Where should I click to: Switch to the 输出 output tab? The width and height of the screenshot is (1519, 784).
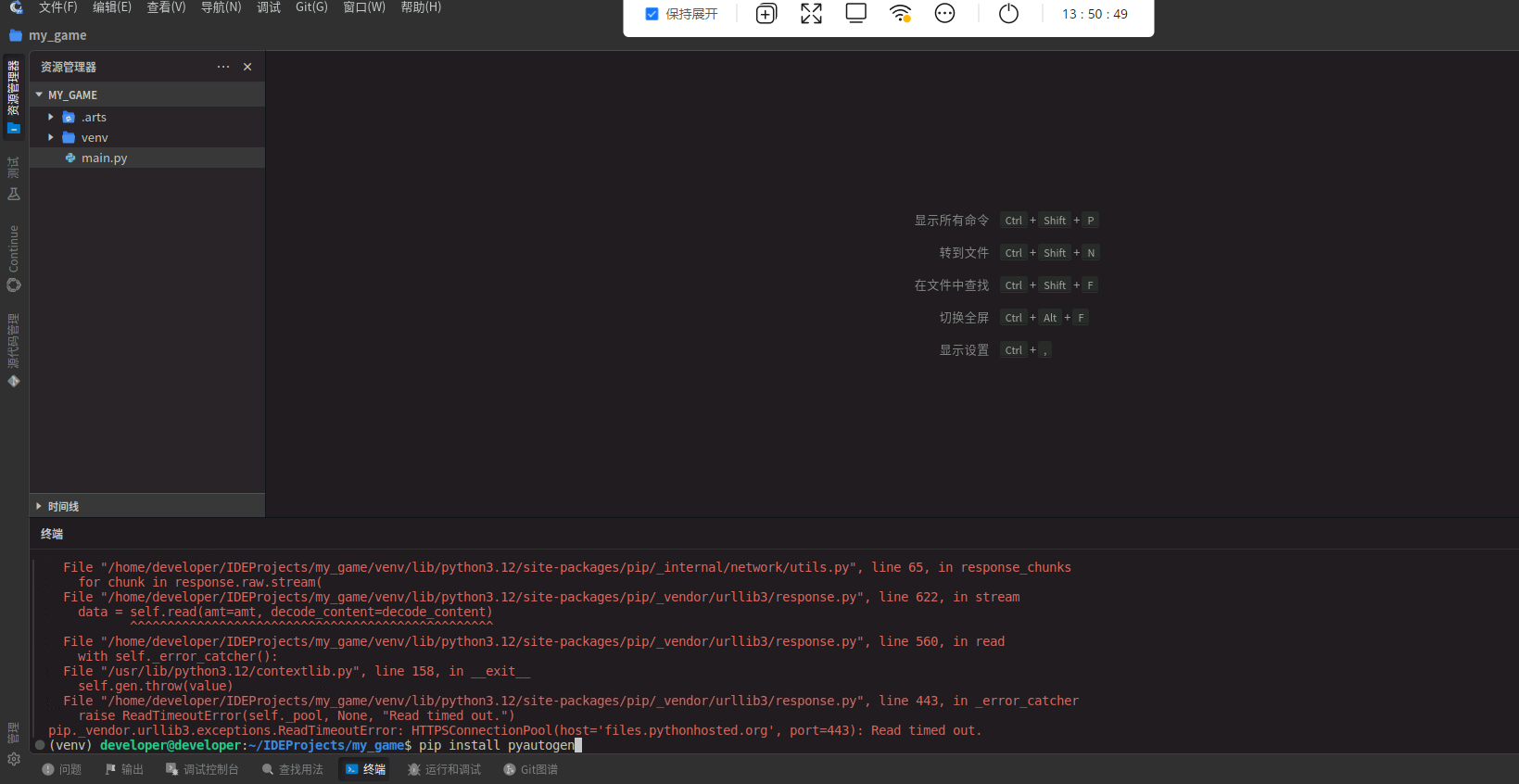click(x=124, y=769)
